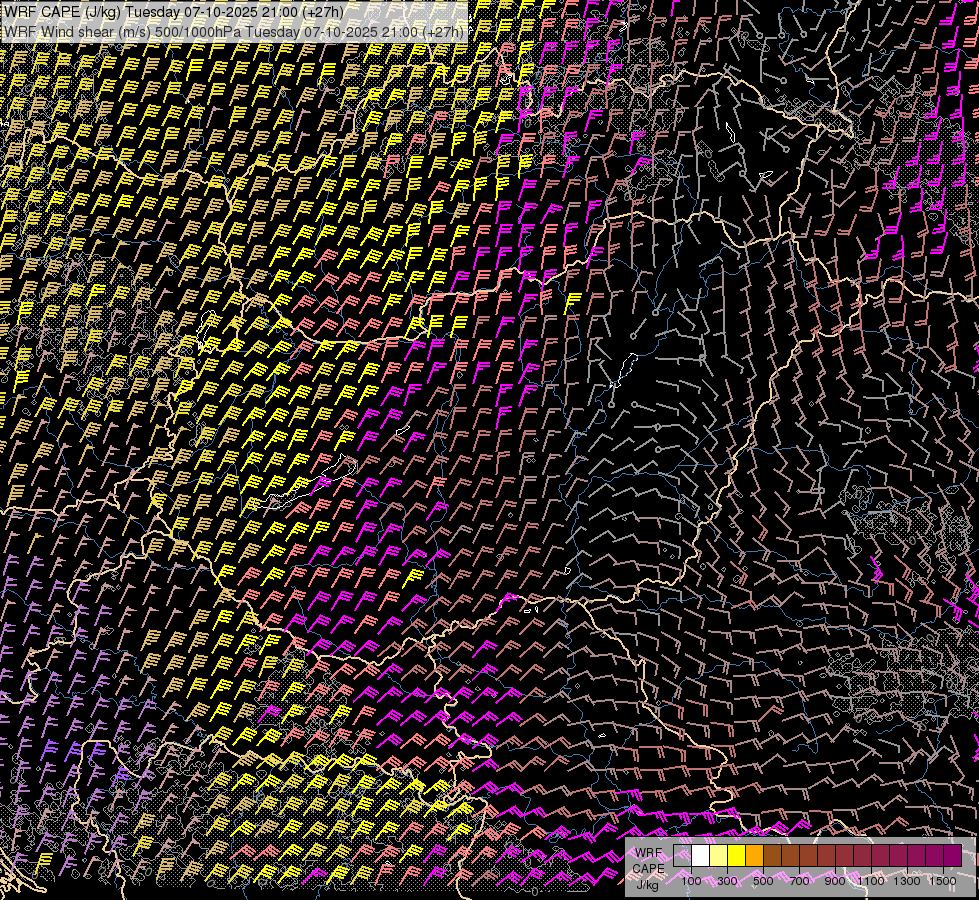Click the bright yellow CAPE legend swatch
Viewport: 979px width, 900px height.
pyautogui.click(x=737, y=855)
